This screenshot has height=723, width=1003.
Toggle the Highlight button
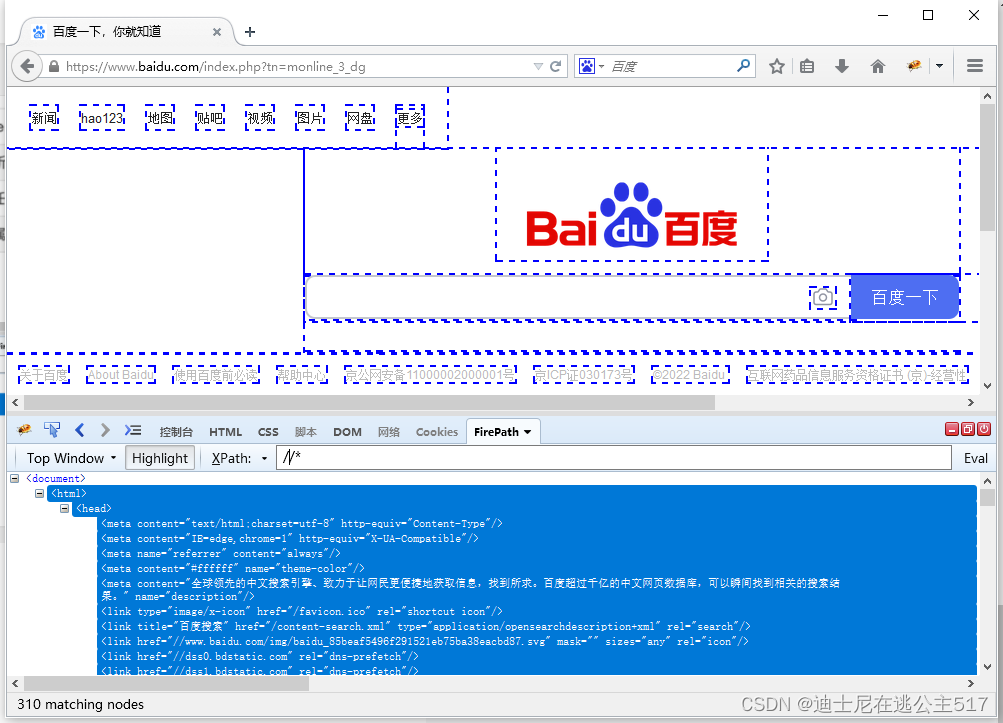click(160, 458)
